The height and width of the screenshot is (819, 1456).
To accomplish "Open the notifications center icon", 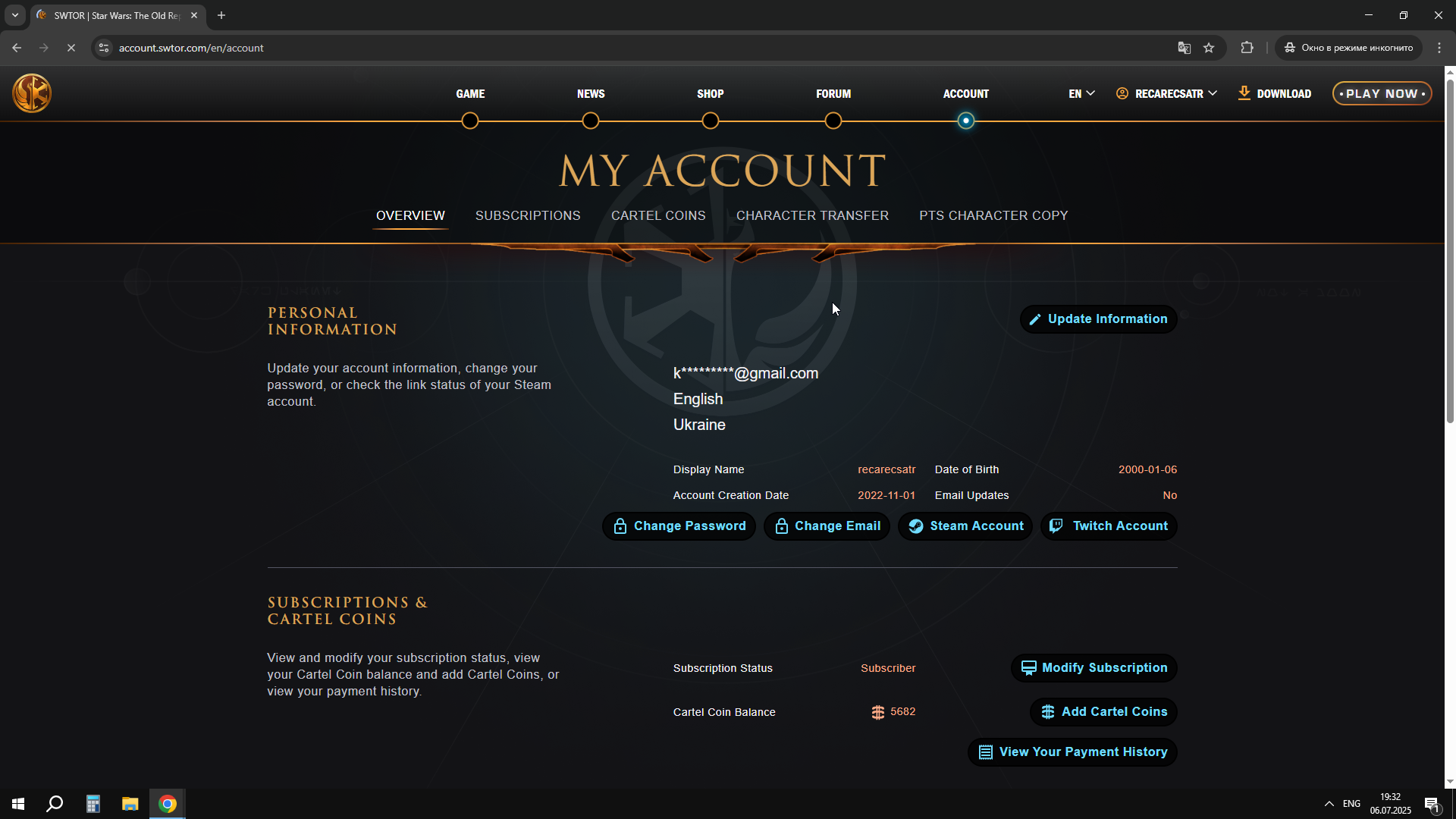I will click(x=1432, y=804).
